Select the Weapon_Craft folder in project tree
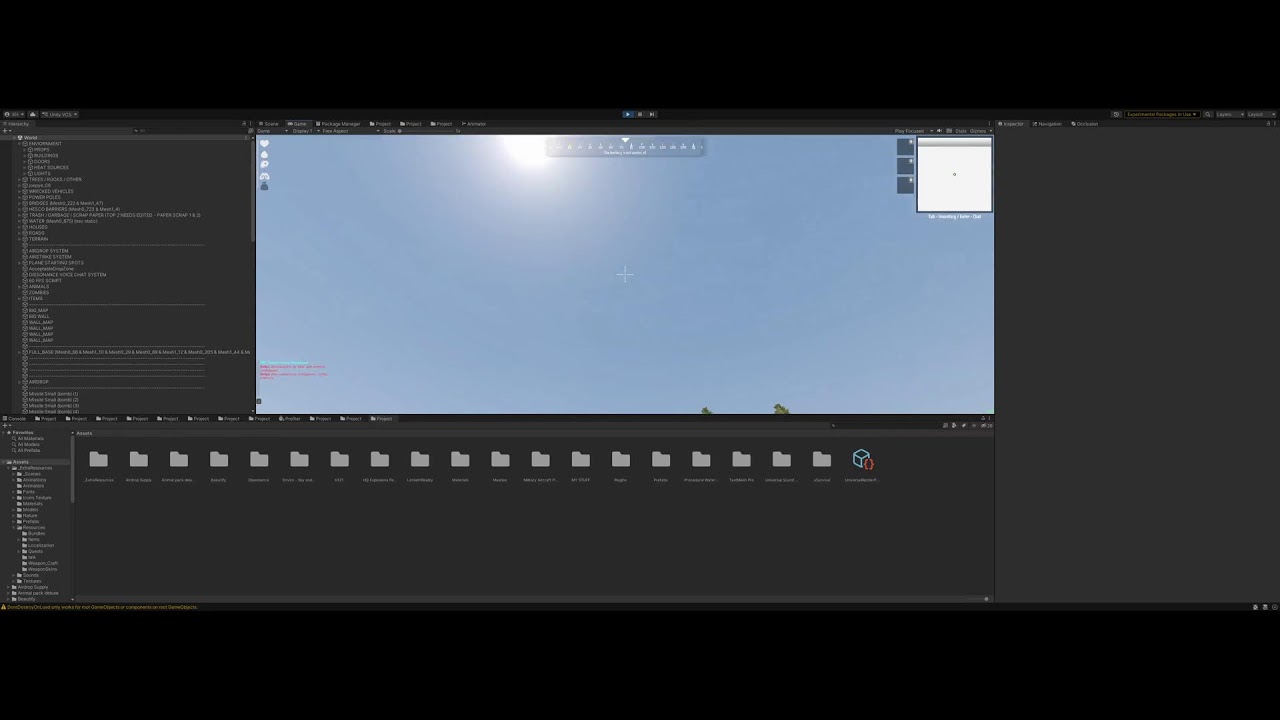Screen dimensions: 1280x720 point(42,563)
